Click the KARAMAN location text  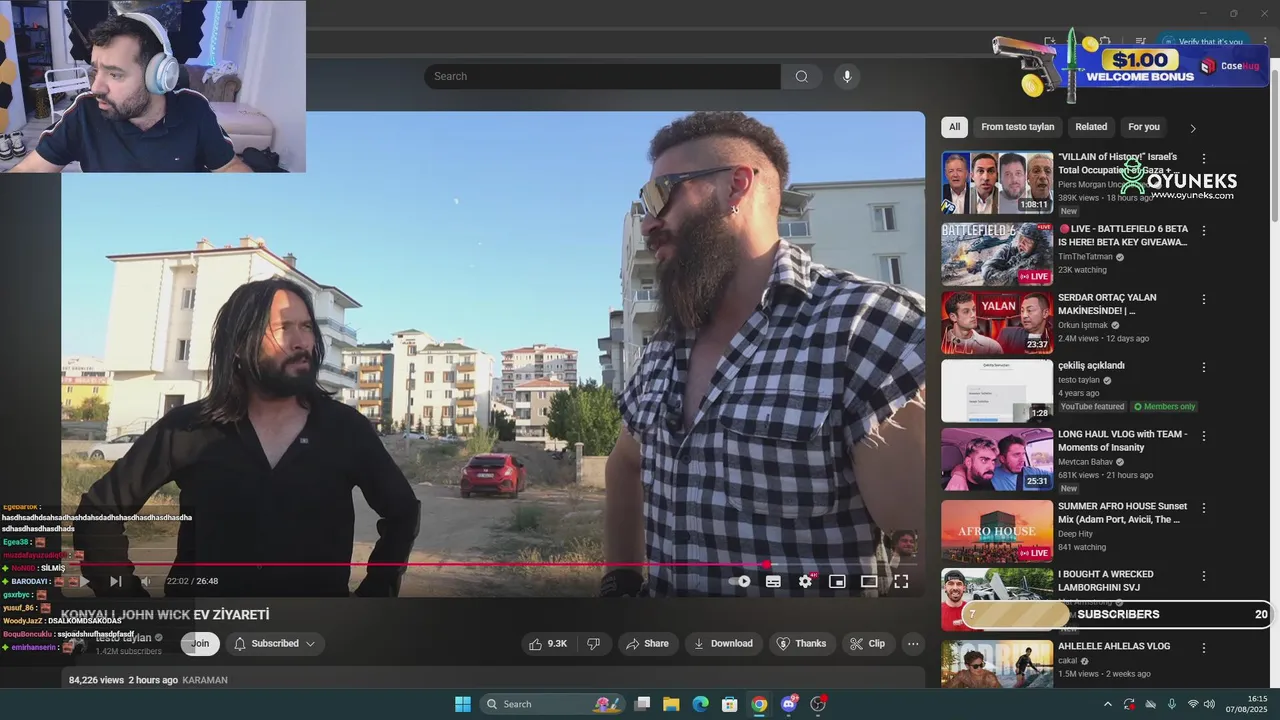205,680
